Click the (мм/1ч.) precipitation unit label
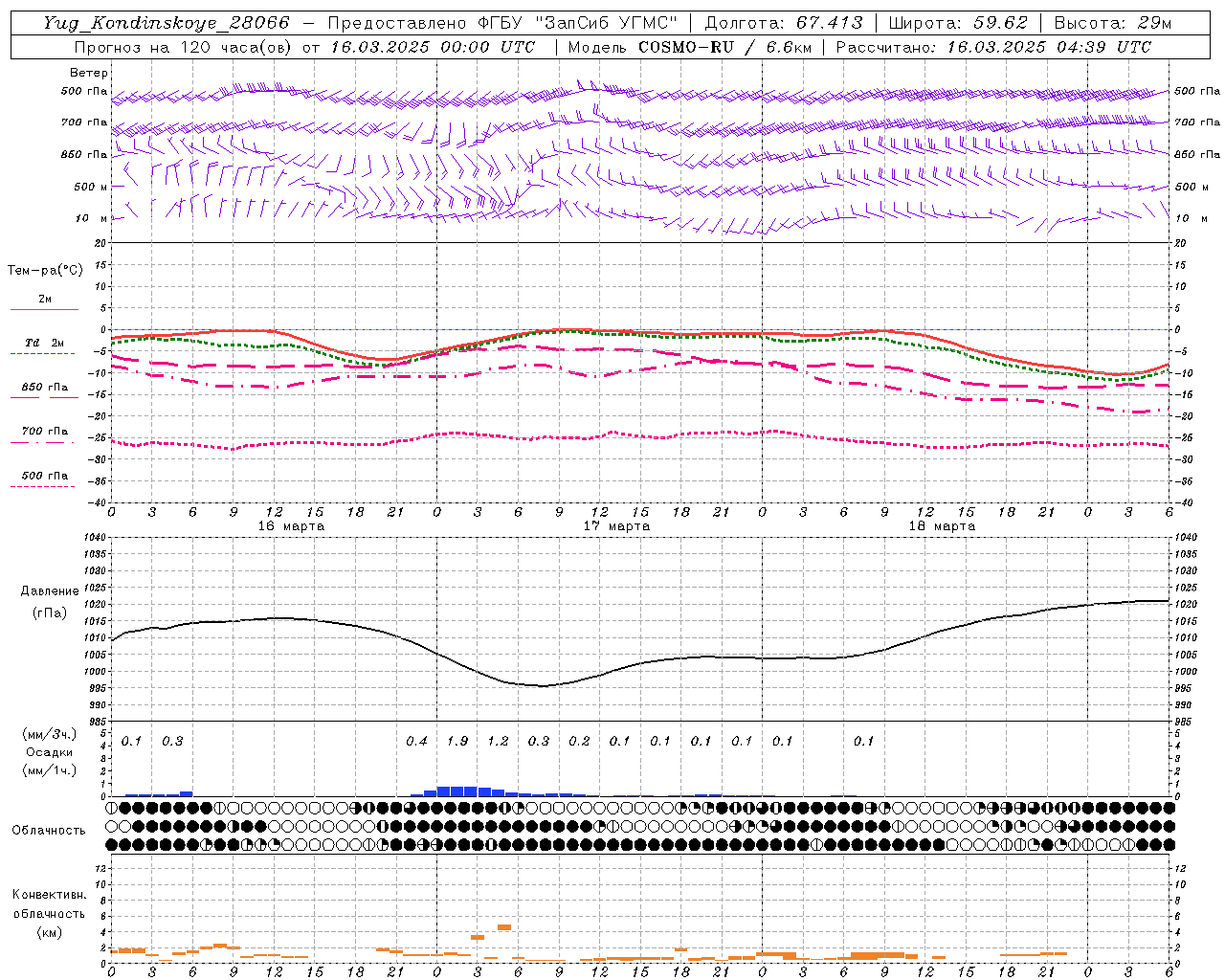 click(50, 770)
